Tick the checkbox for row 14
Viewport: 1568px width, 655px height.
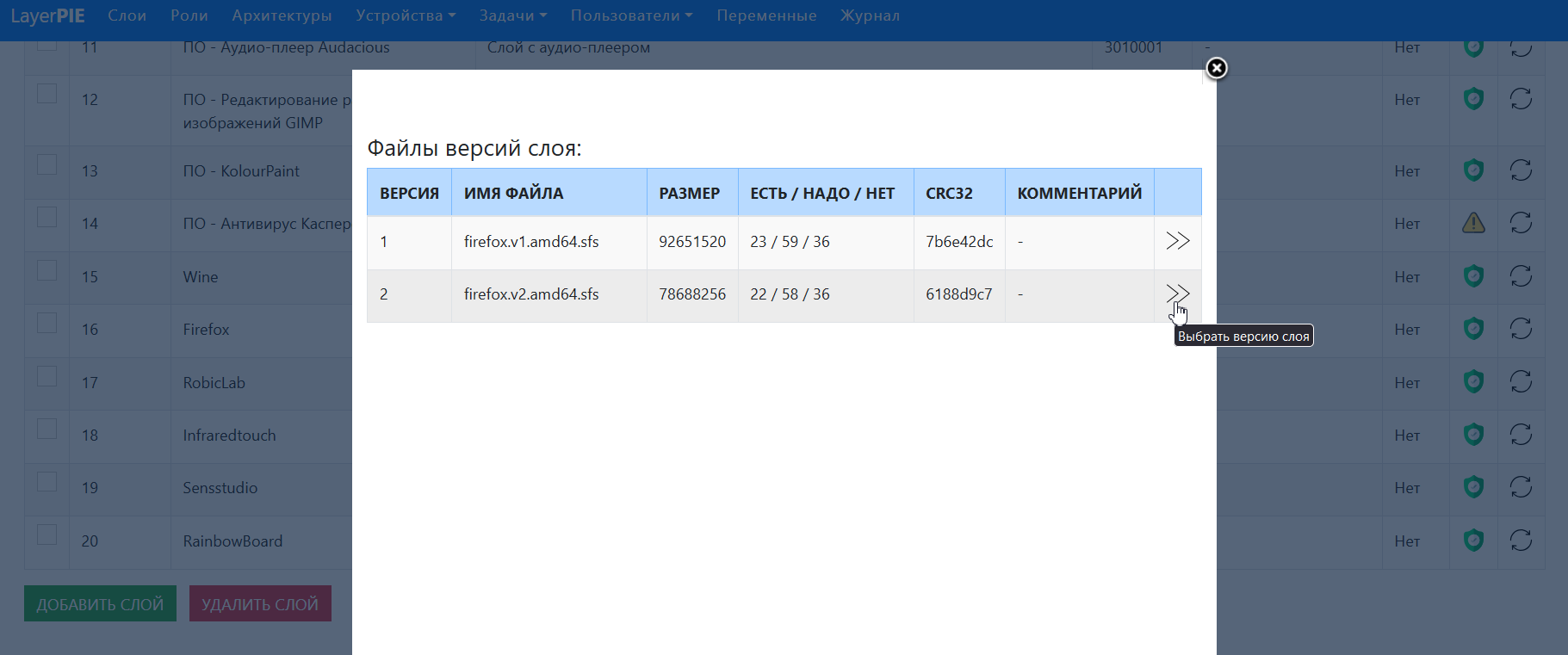[x=47, y=217]
